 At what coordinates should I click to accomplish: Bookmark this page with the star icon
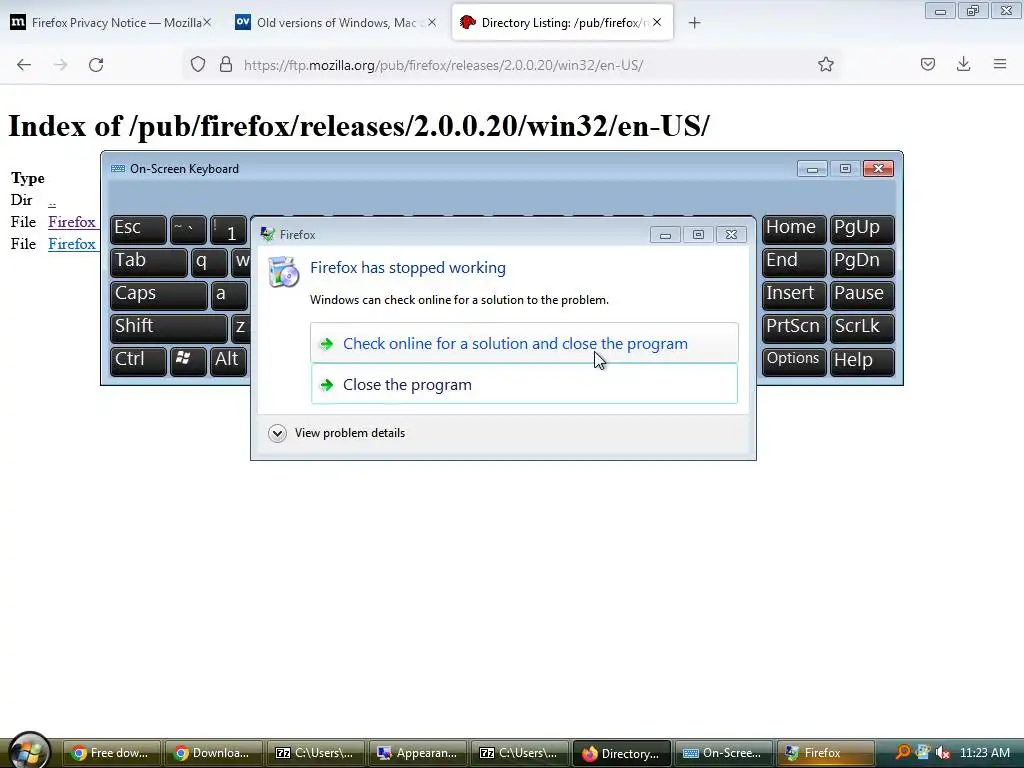(825, 65)
